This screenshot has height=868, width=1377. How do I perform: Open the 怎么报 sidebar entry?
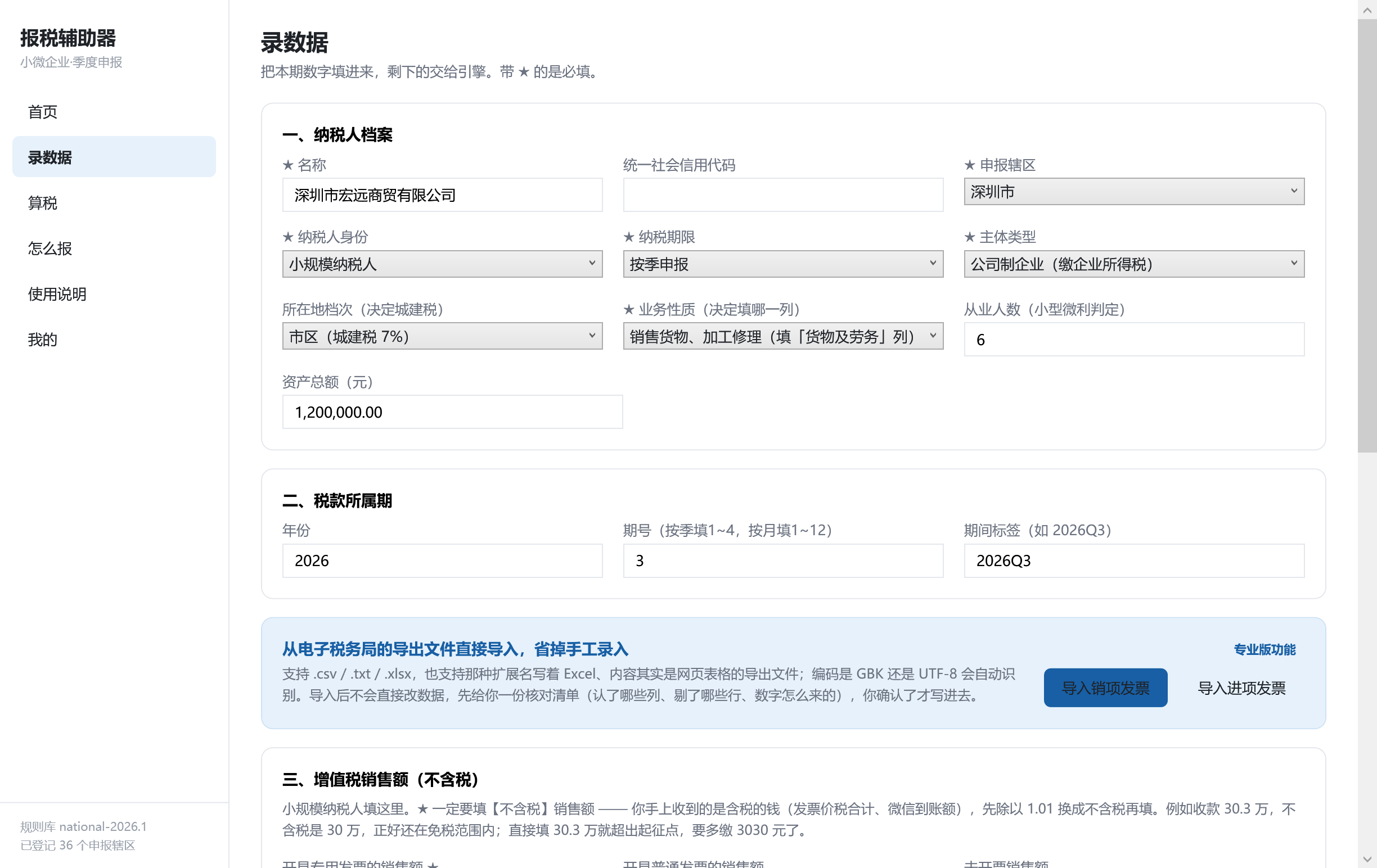(x=114, y=248)
